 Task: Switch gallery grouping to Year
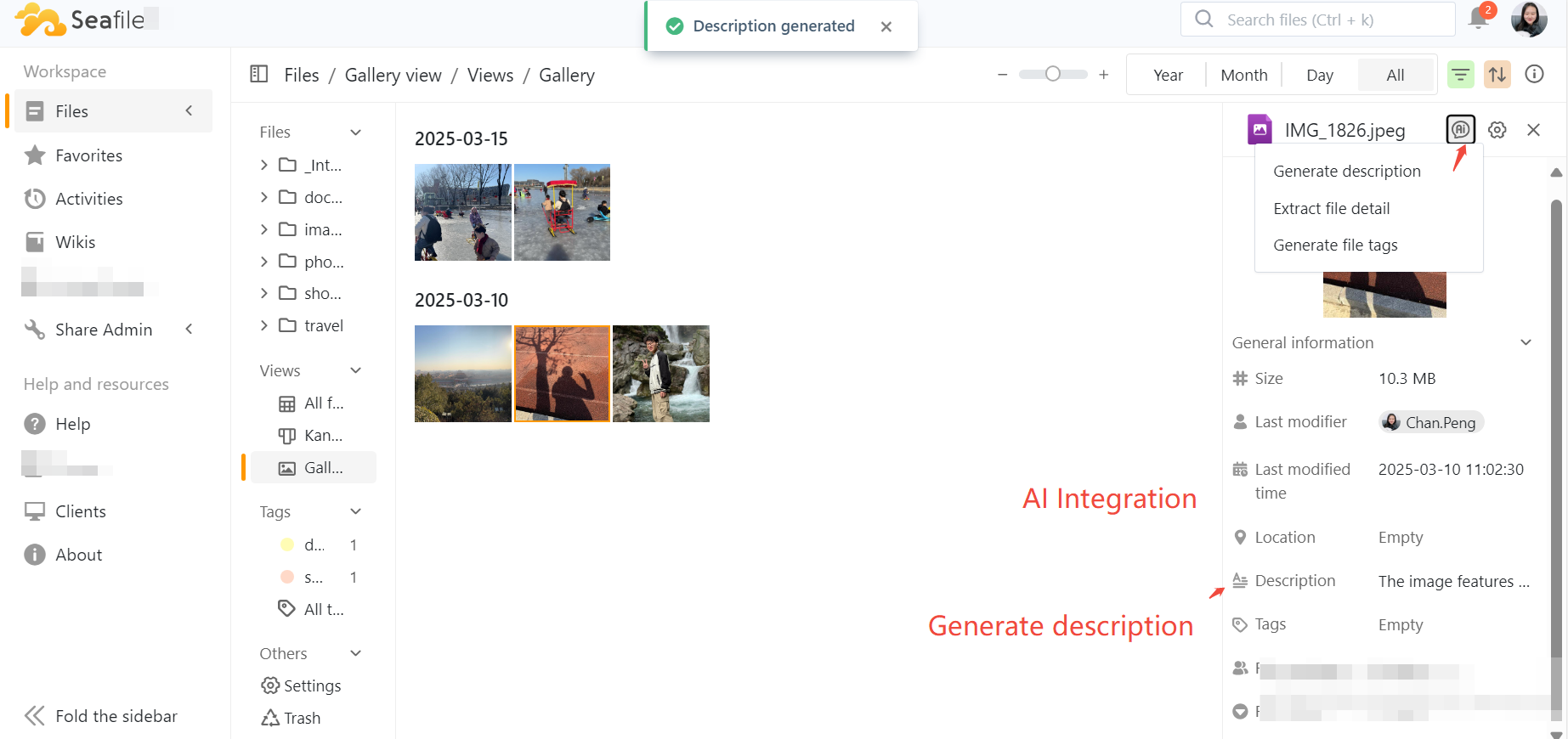click(x=1168, y=75)
